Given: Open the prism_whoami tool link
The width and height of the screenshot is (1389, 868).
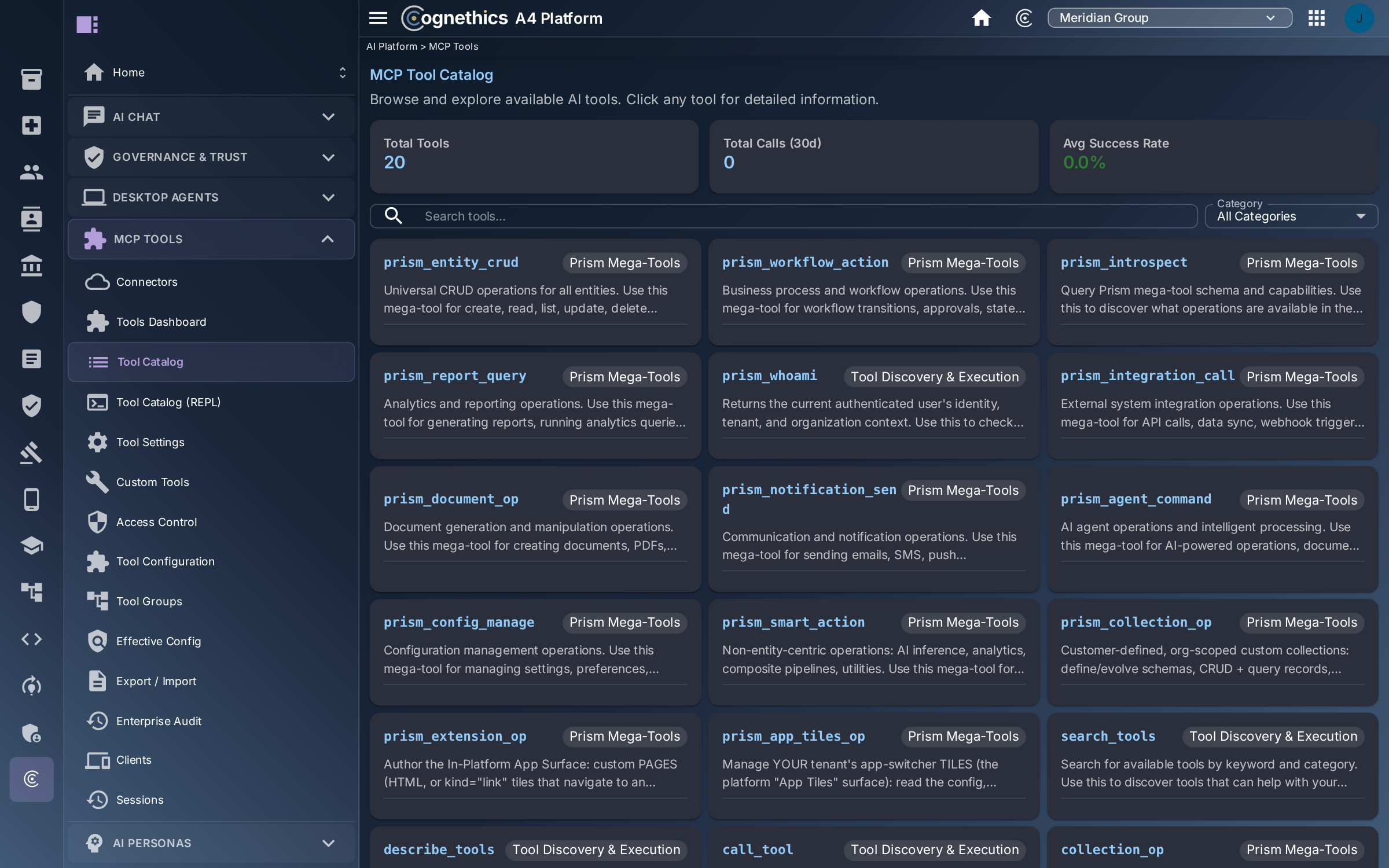Looking at the screenshot, I should [769, 376].
